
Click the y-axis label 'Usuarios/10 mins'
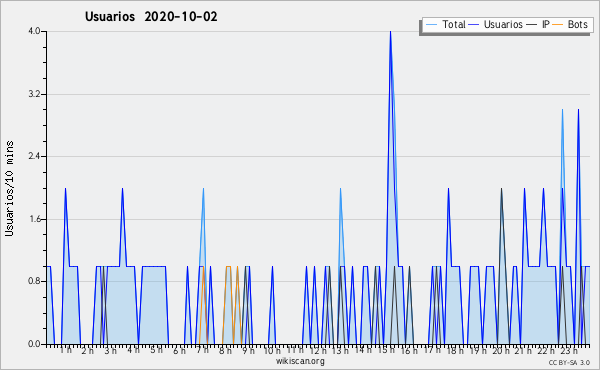(x=9, y=189)
